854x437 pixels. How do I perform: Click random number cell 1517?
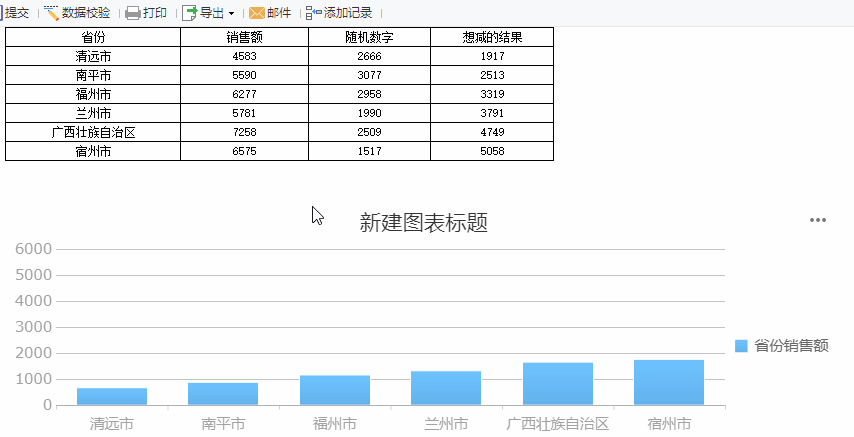click(x=369, y=151)
